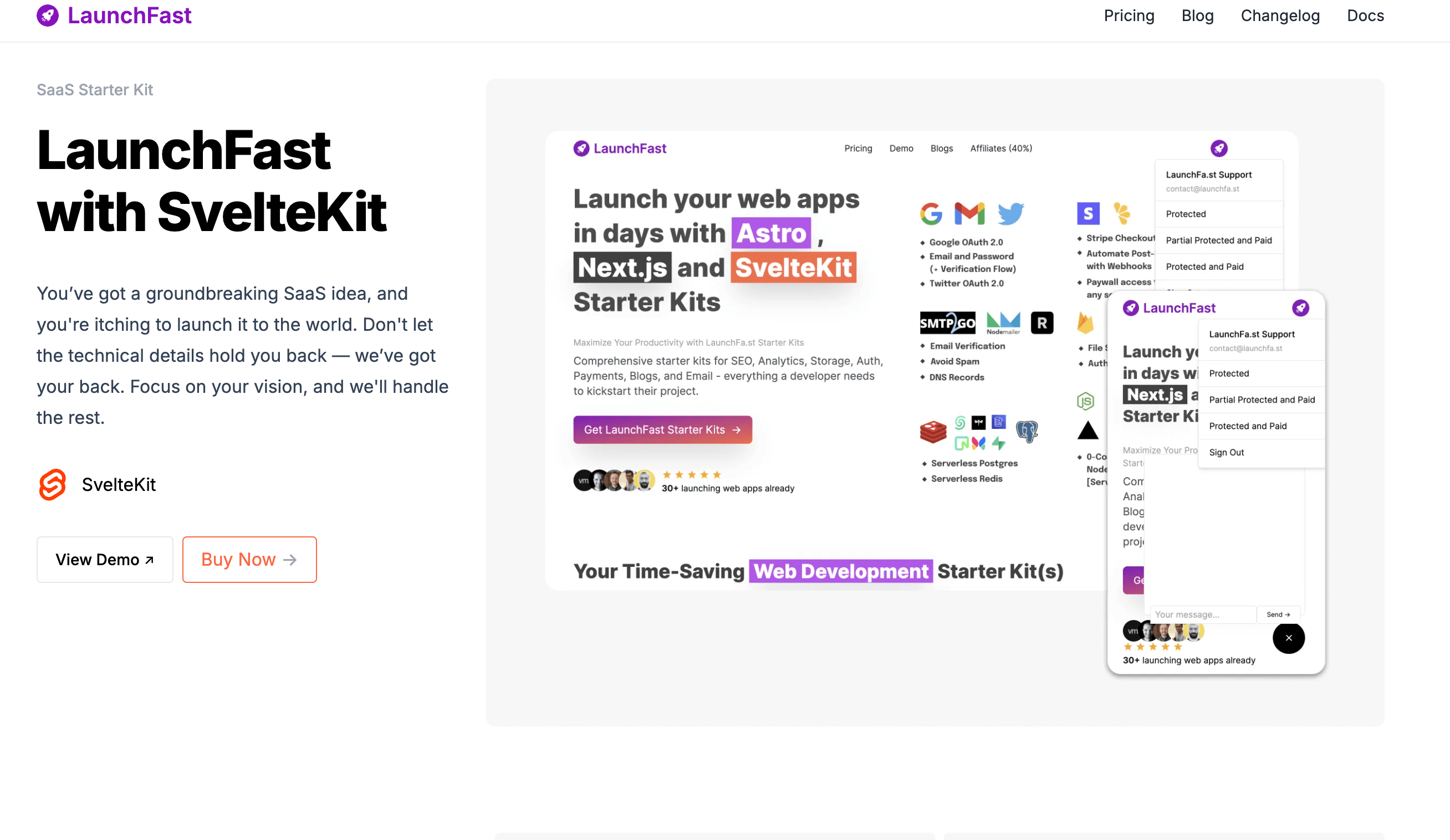Click the user avatars under the Get Starter Kits button
1450x840 pixels.
click(614, 480)
